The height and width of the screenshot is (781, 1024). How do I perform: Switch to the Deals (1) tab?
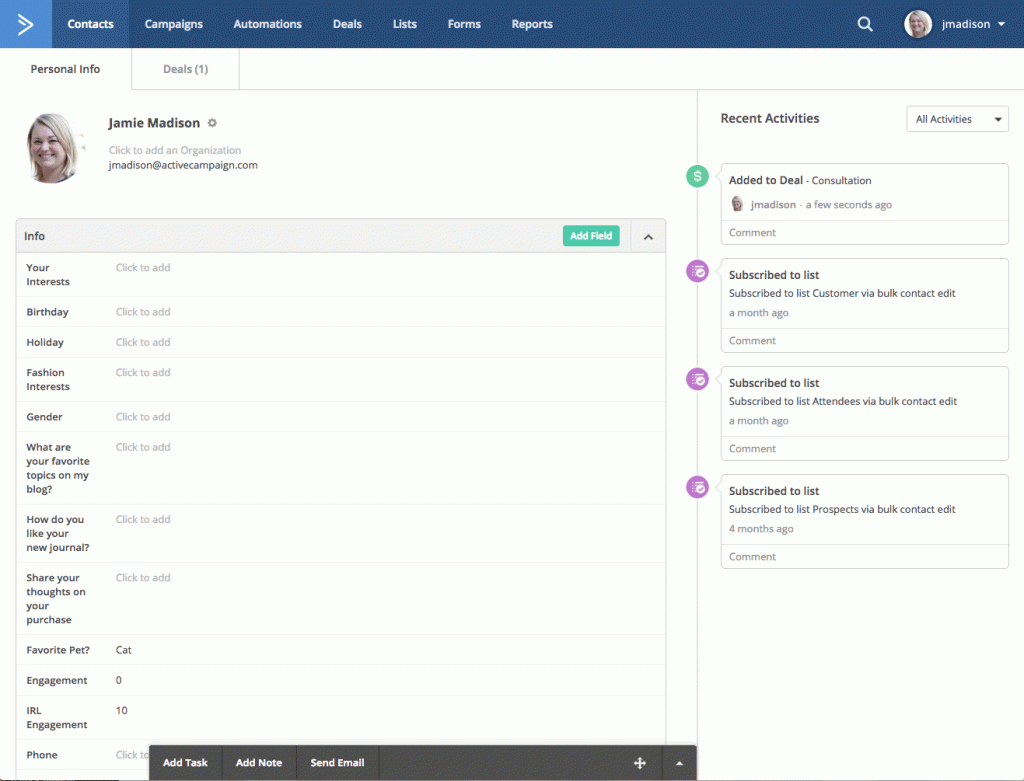pos(185,69)
